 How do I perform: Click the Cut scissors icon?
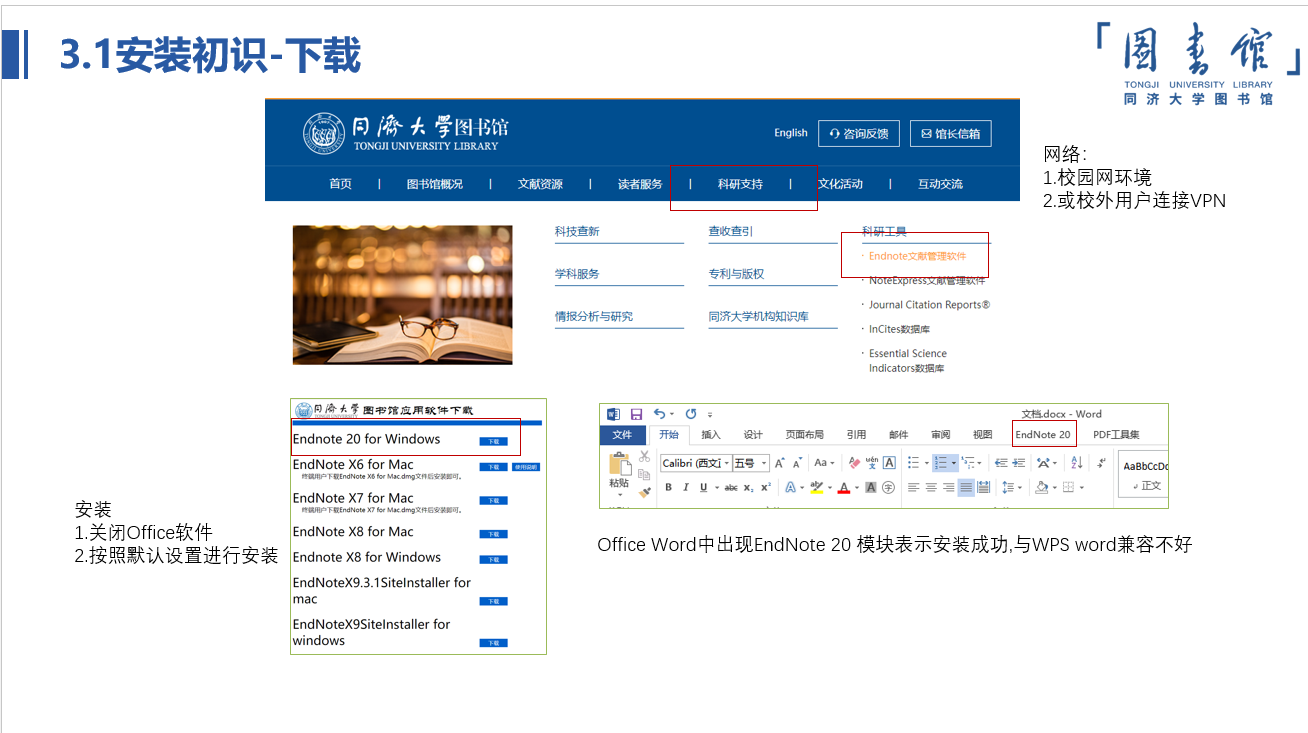(644, 456)
